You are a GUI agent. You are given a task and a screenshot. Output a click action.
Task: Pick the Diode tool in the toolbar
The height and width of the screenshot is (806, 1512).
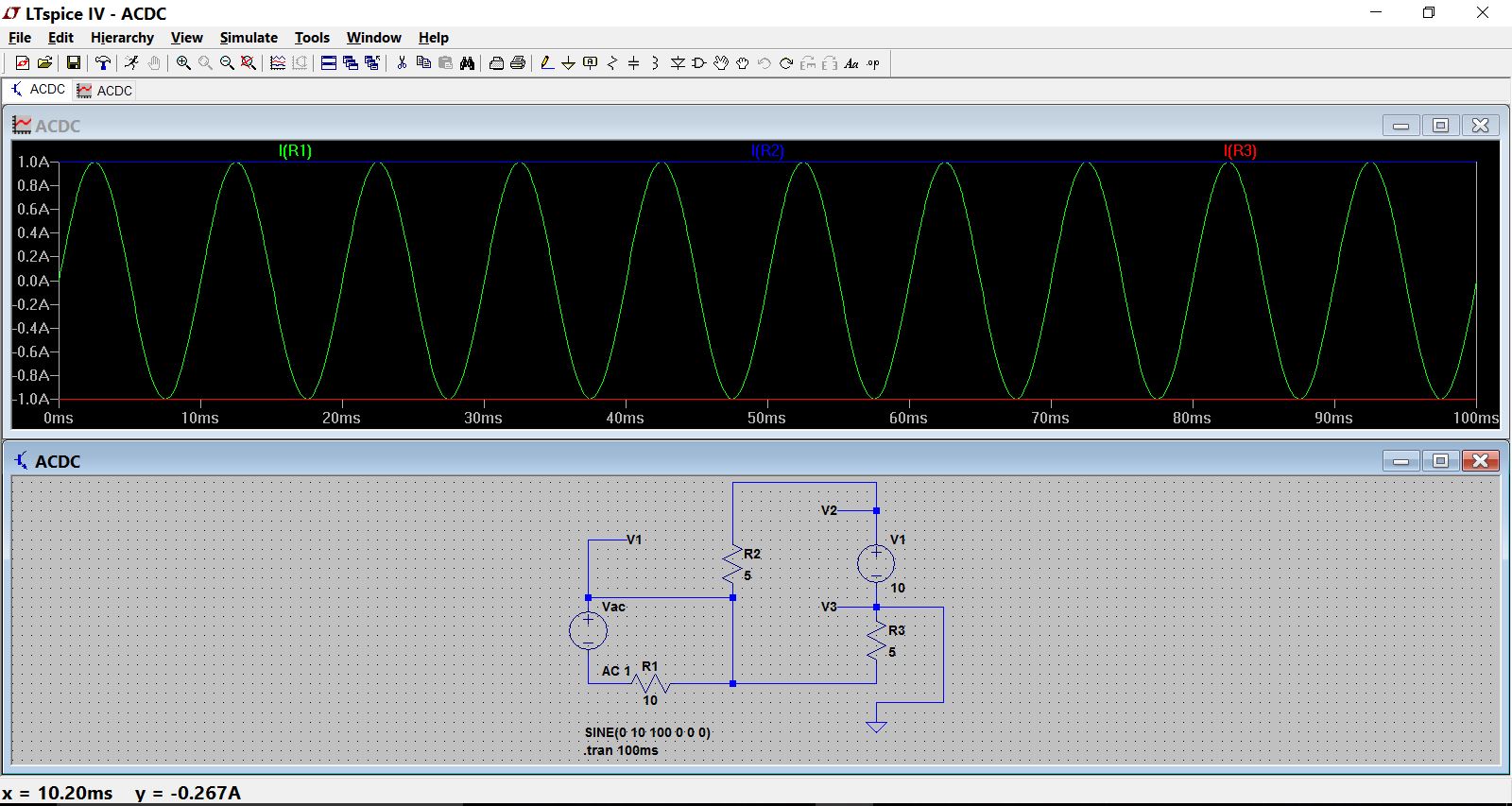pyautogui.click(x=678, y=63)
